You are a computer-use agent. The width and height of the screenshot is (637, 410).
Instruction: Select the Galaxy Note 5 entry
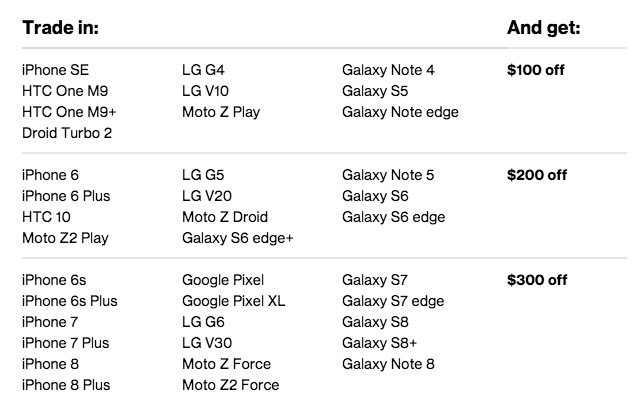coord(388,175)
